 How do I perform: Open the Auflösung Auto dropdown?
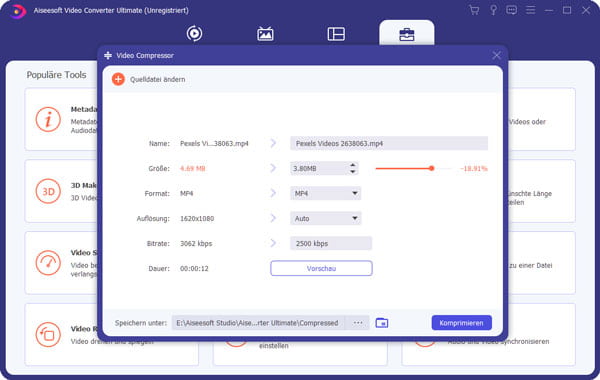click(x=325, y=219)
